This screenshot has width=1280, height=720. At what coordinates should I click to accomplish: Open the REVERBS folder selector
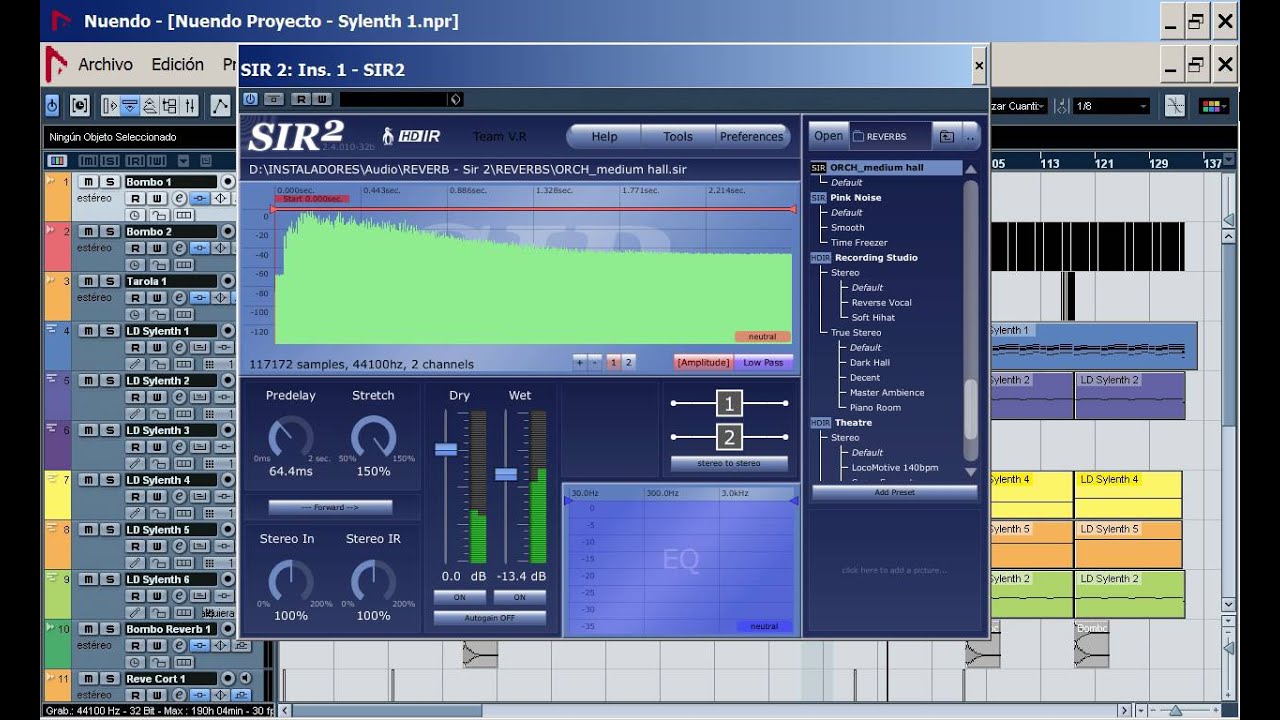(890, 136)
